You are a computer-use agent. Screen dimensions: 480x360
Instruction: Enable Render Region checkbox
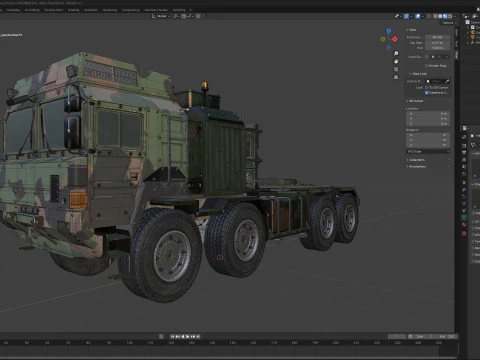click(426, 66)
